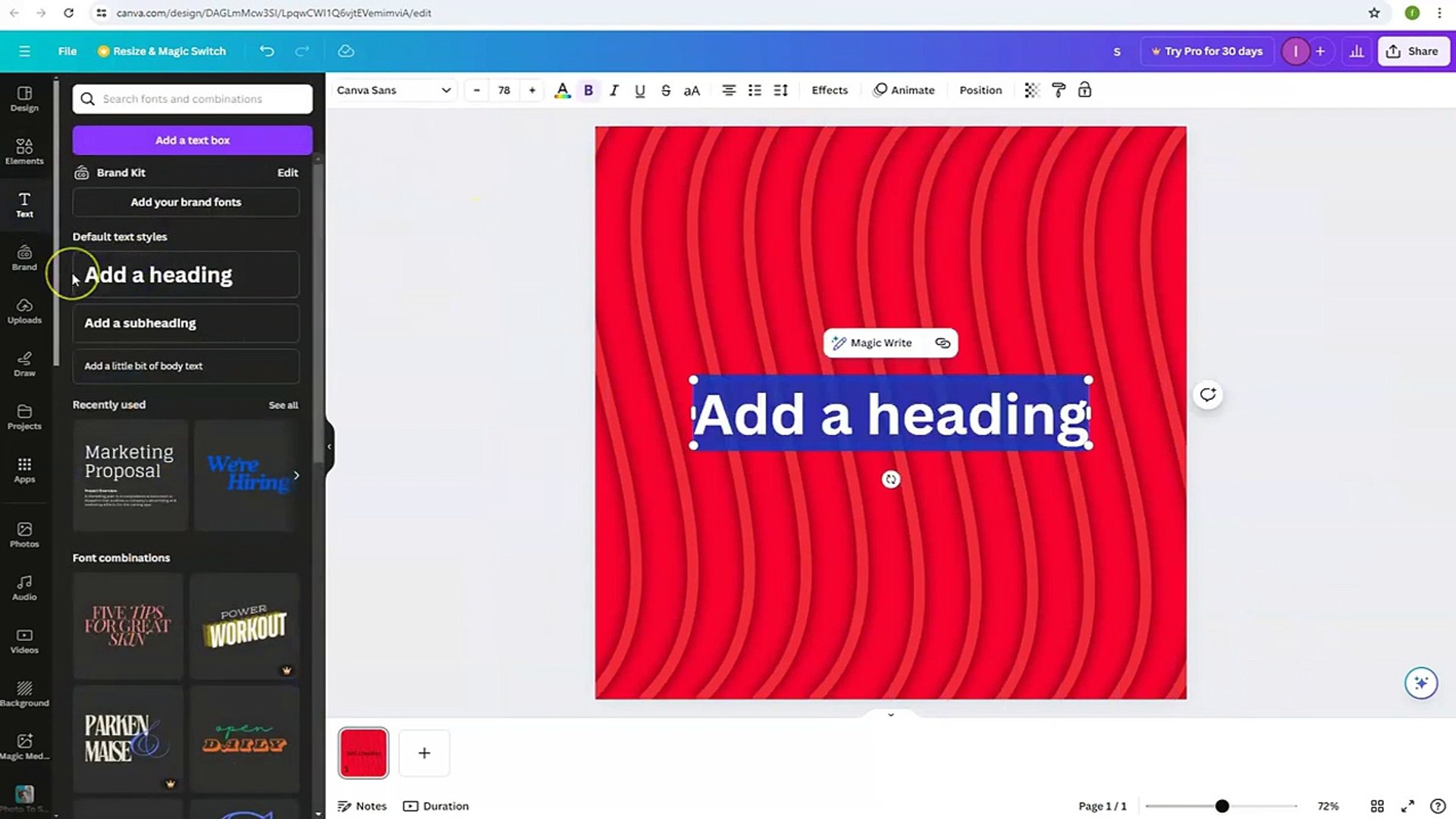Open the Canva Sans font dropdown
The height and width of the screenshot is (819, 1456).
[393, 89]
